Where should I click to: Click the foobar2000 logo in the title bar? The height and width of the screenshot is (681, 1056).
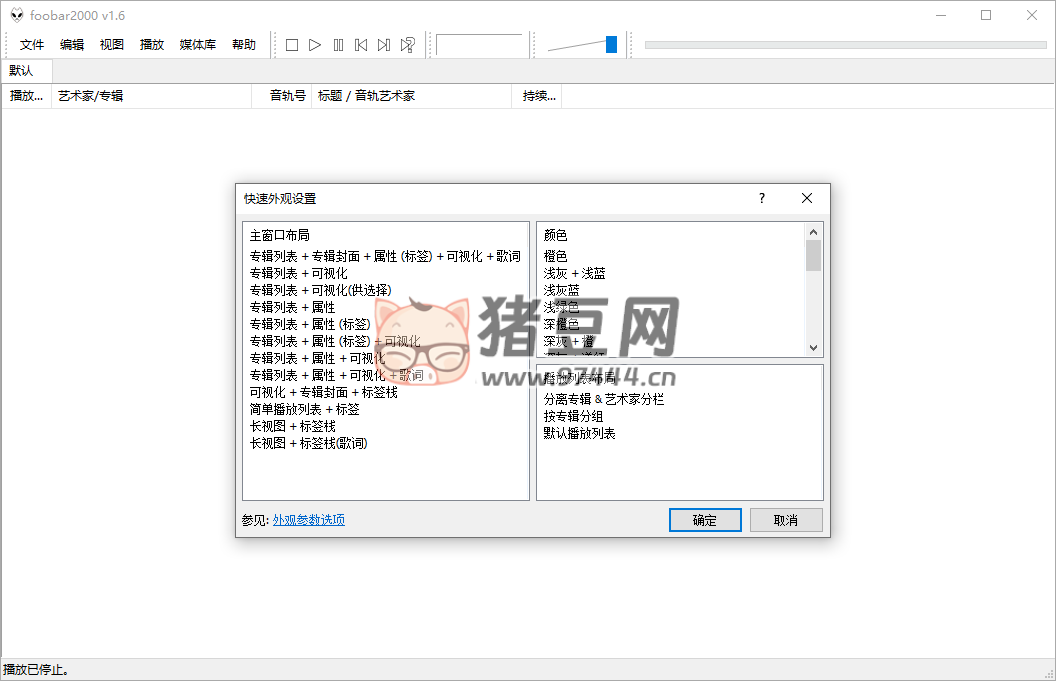[x=17, y=15]
